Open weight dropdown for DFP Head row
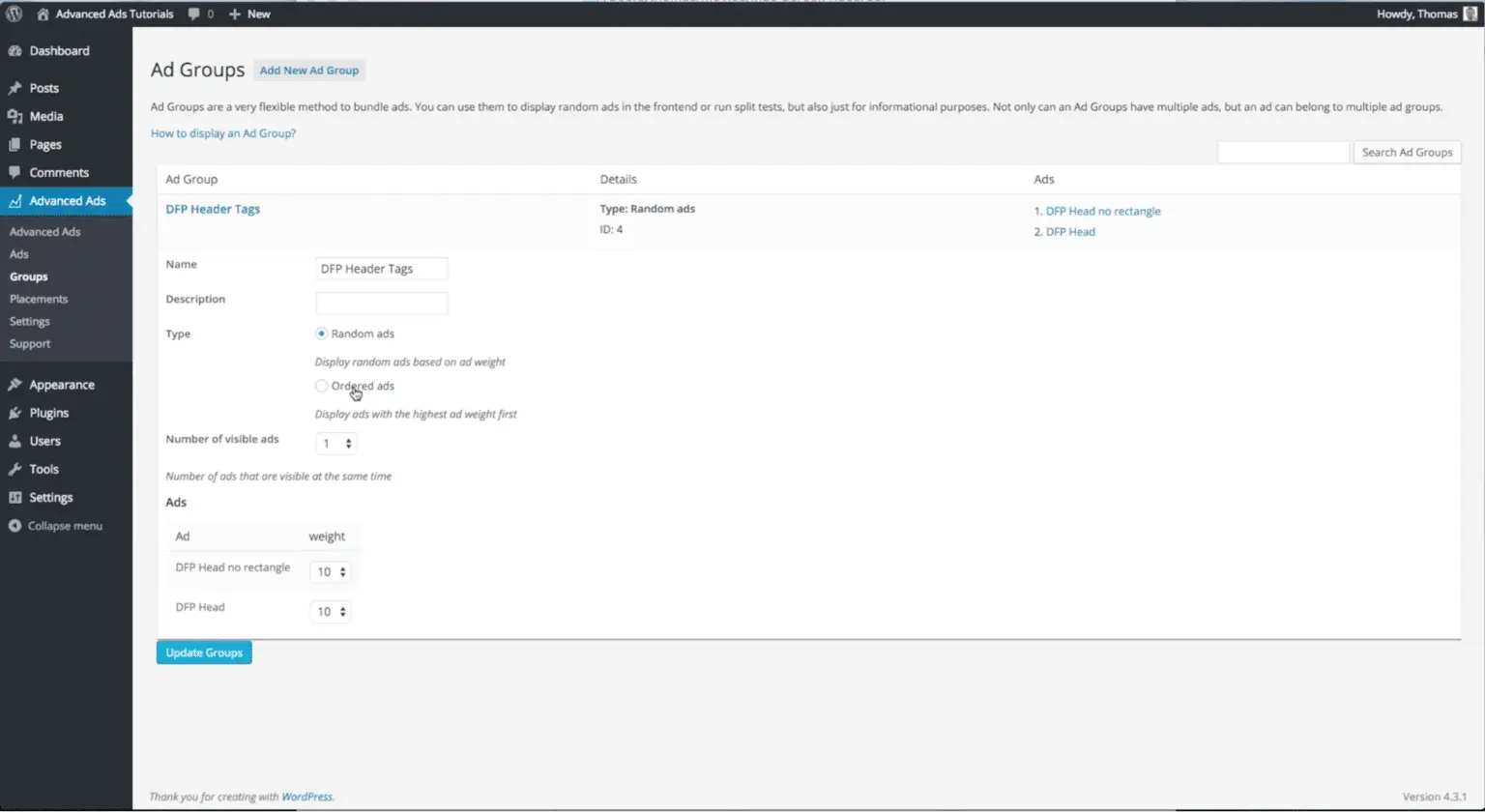 pyautogui.click(x=331, y=612)
